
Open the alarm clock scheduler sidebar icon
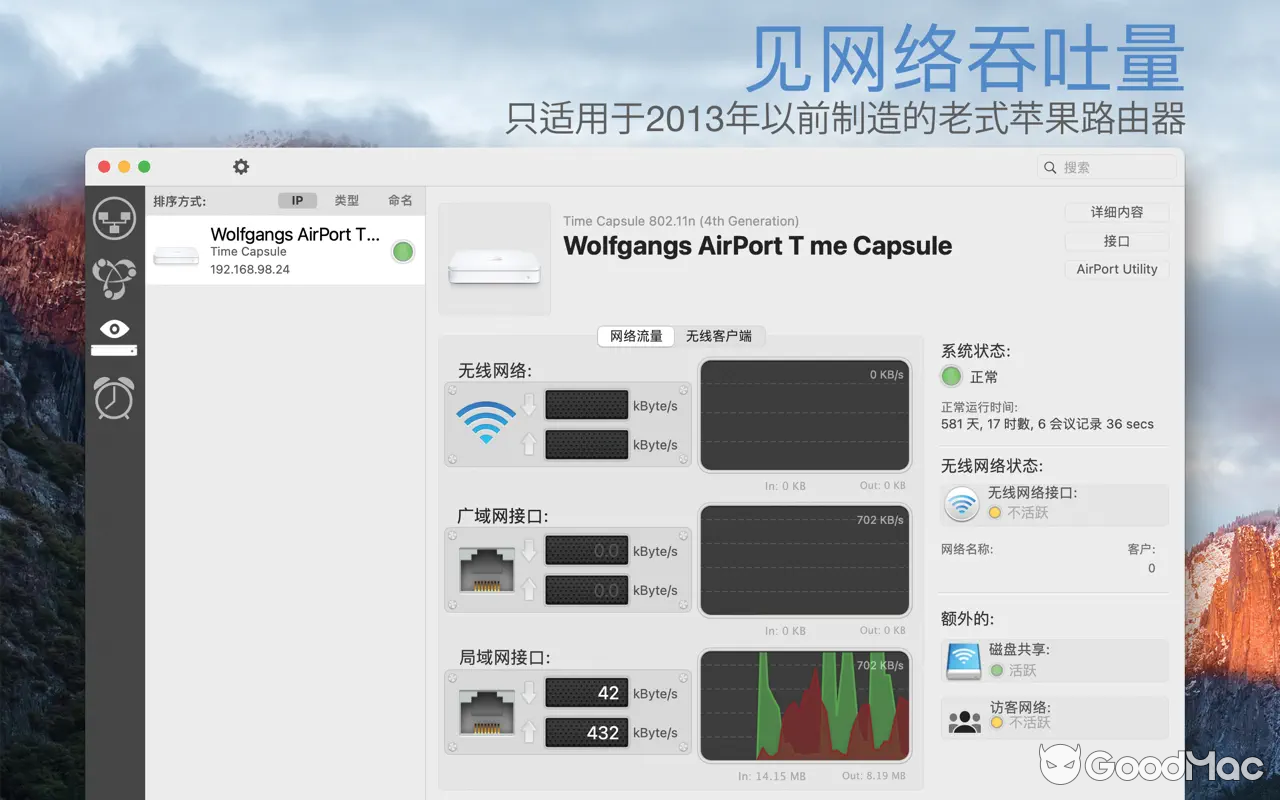tap(114, 398)
